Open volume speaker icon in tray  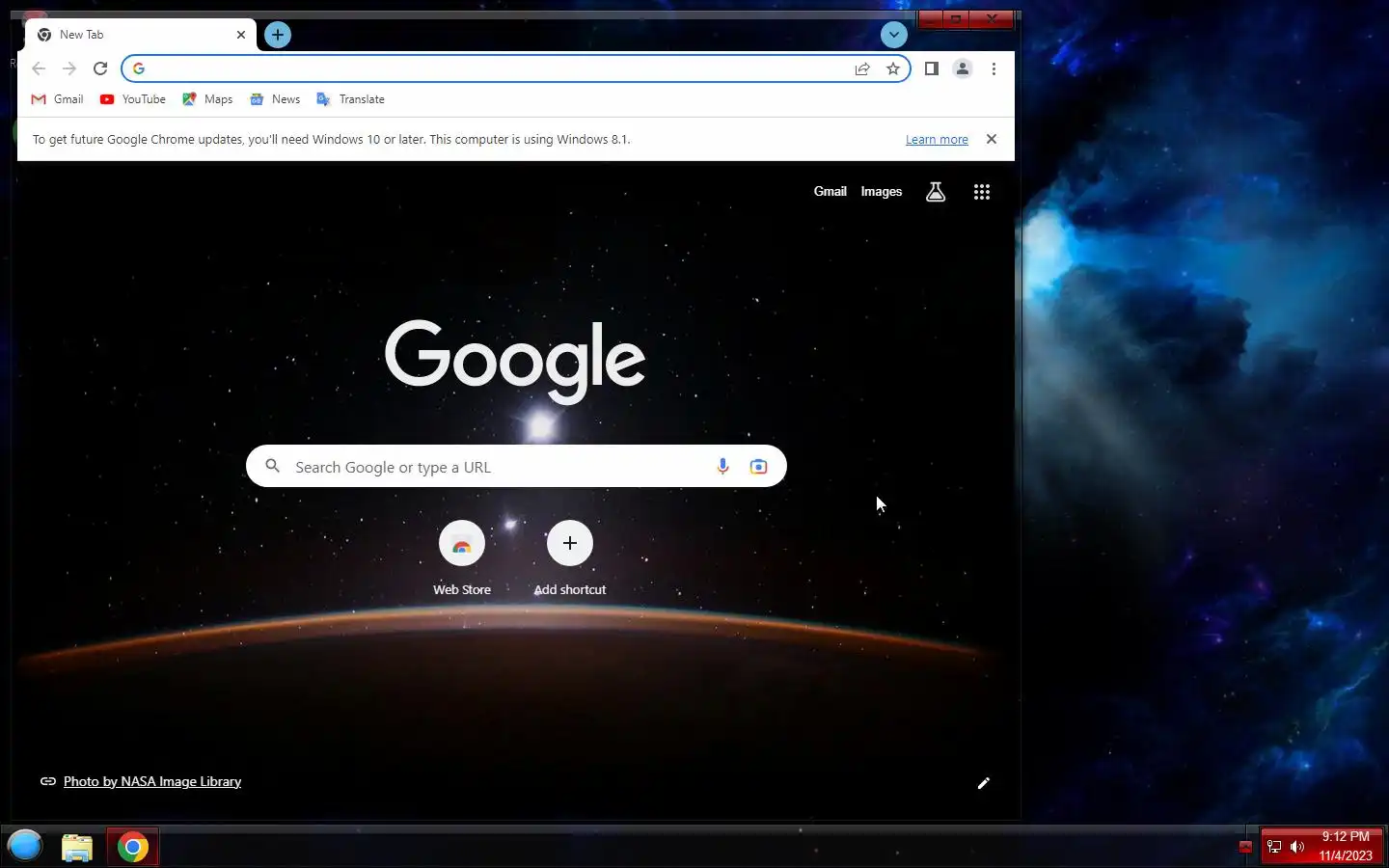(1297, 847)
